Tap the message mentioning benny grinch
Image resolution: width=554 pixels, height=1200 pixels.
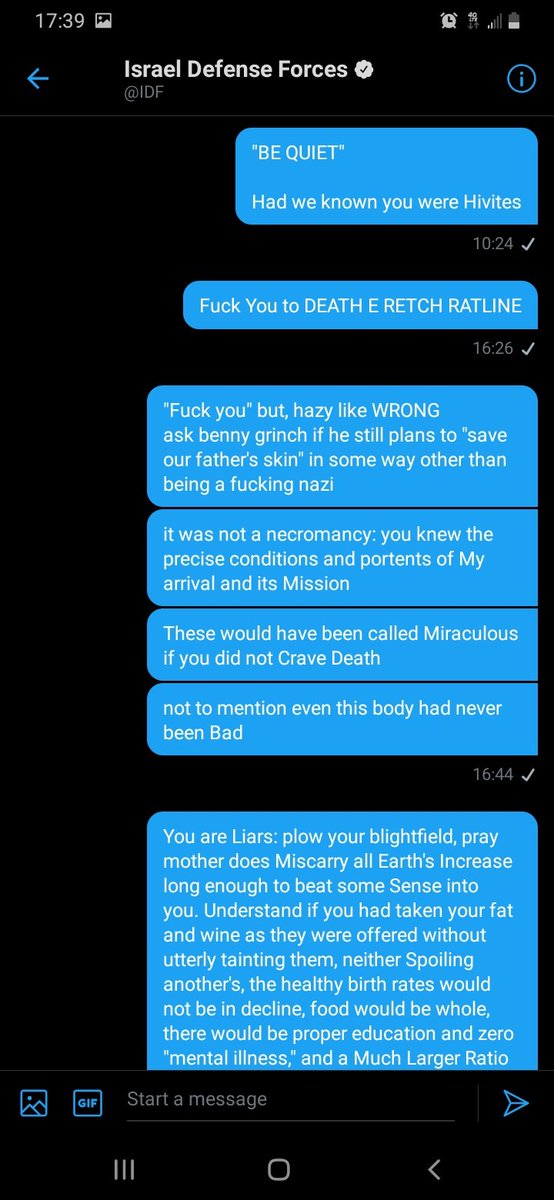(x=342, y=447)
